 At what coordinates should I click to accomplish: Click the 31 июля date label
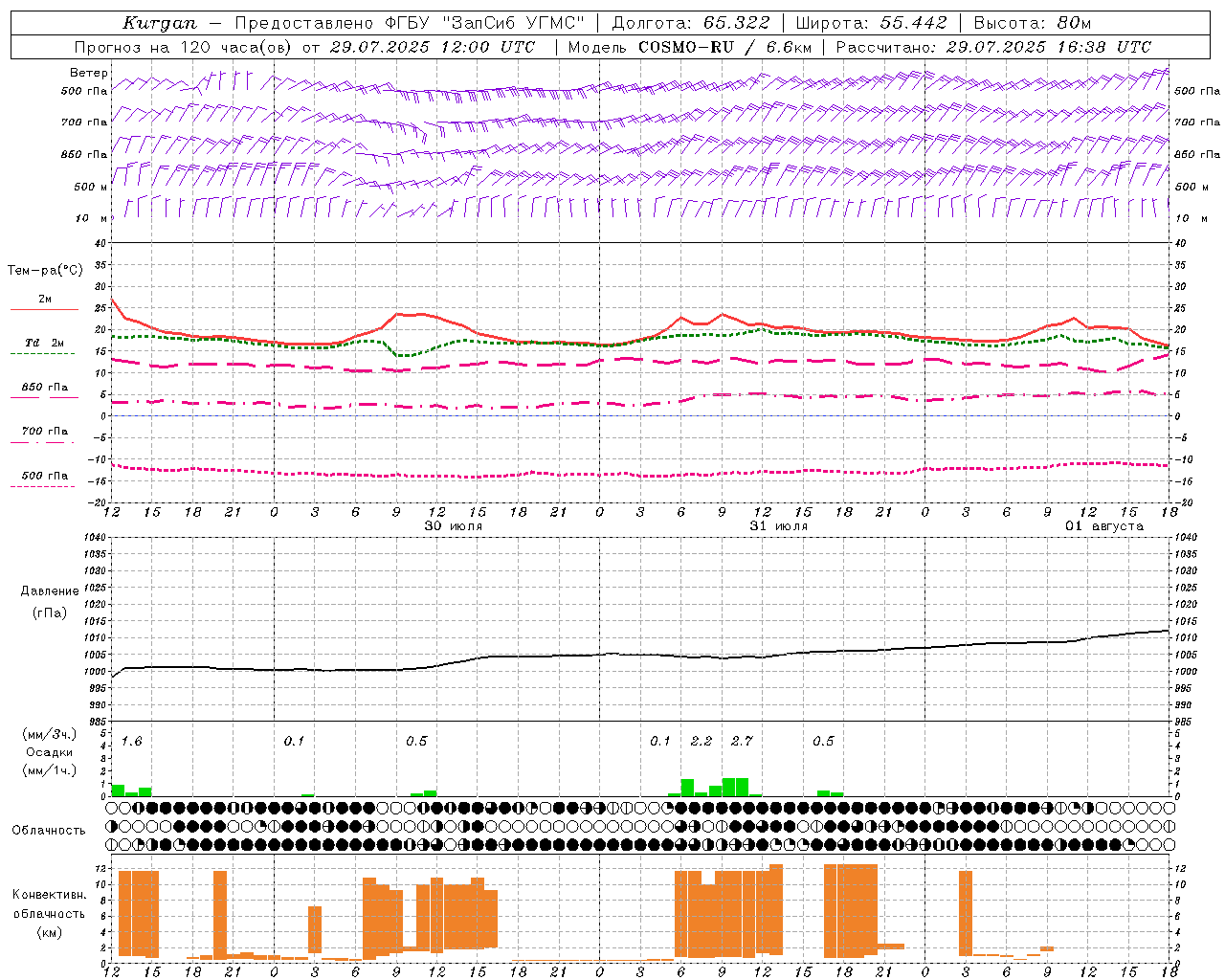[x=779, y=526]
